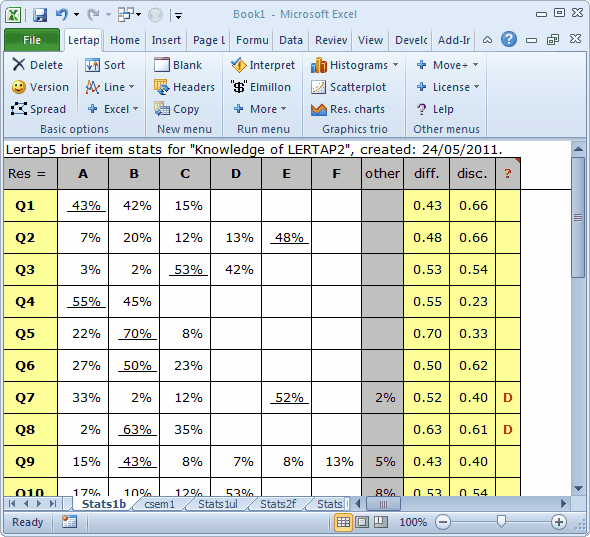
Task: Run Elmillon from the Run menu
Action: point(260,87)
